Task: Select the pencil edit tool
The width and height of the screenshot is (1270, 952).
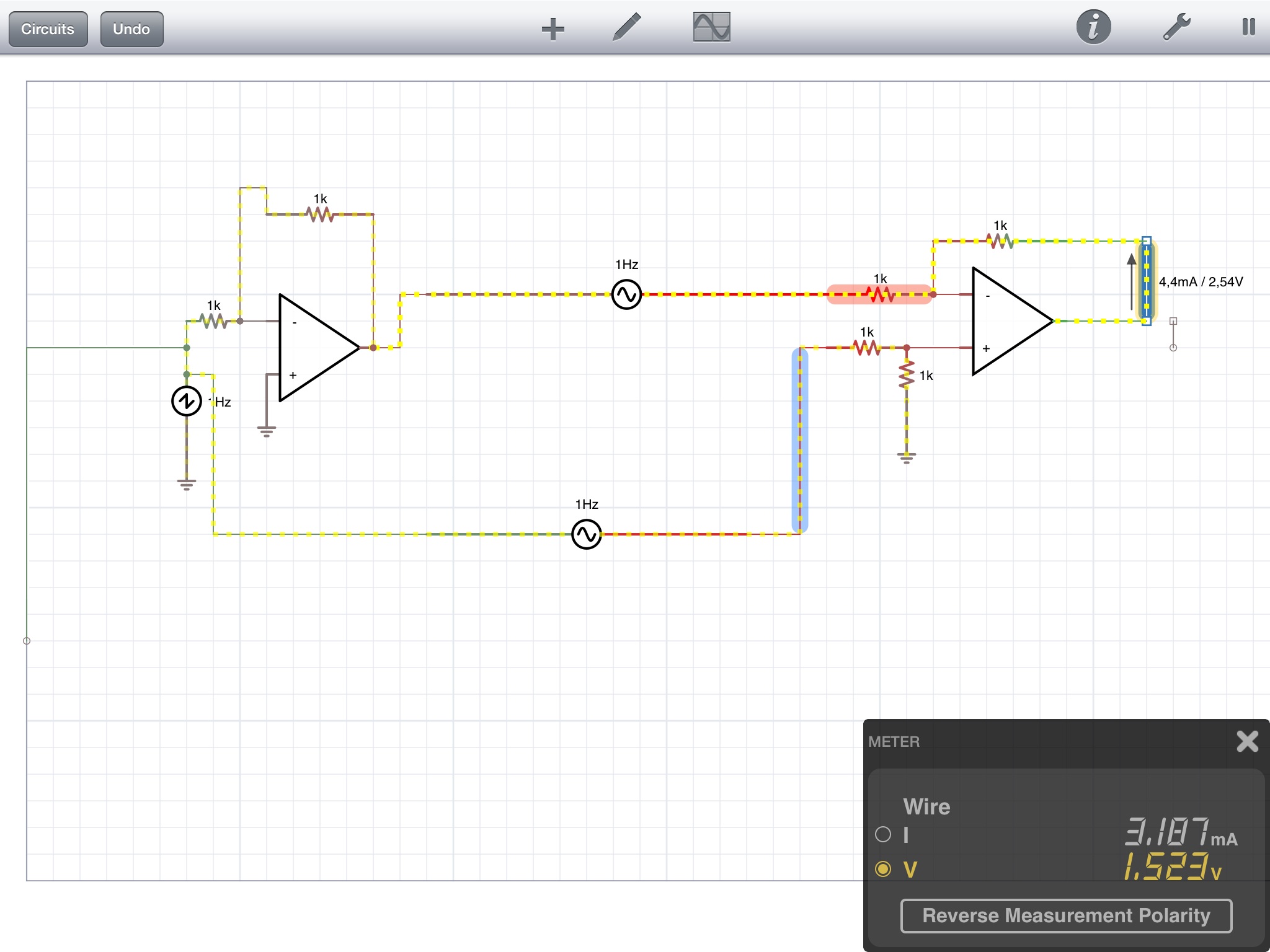Action: pyautogui.click(x=626, y=28)
